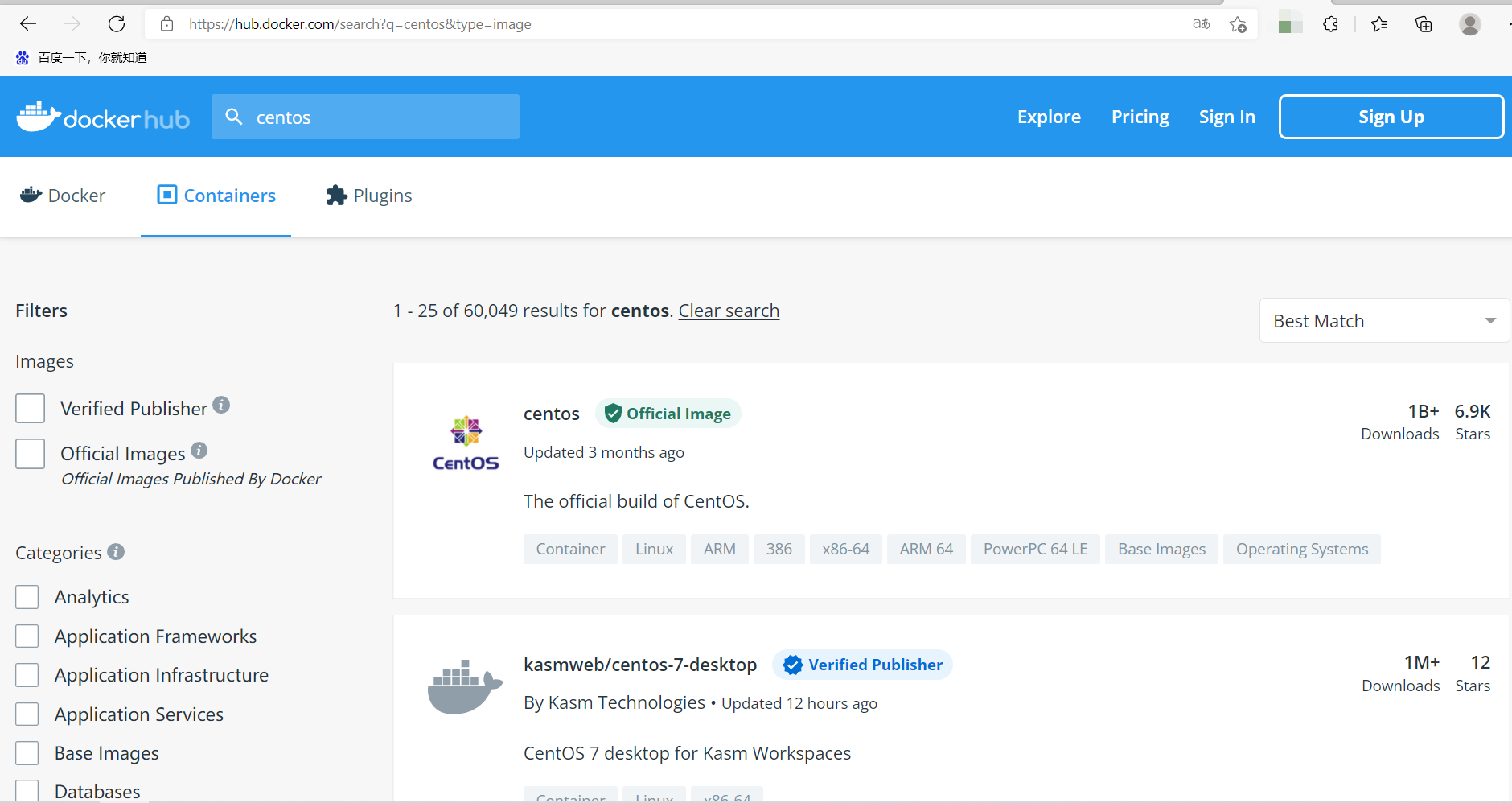The width and height of the screenshot is (1512, 803).
Task: Click the Docker Hub search field
Action: tap(365, 117)
